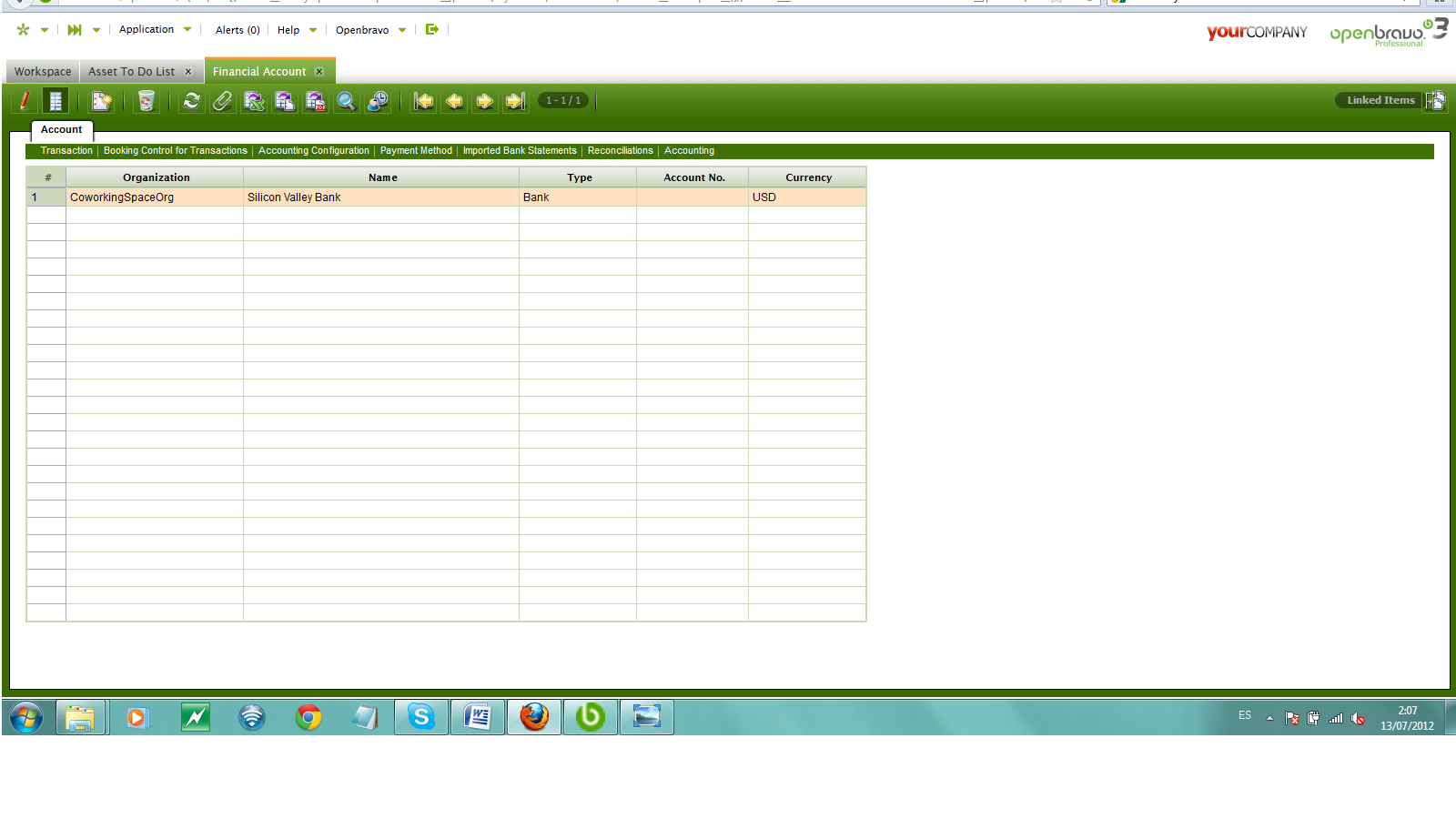Close the Asset To Do List tab
Viewport: 1456px width, 819px height.
188,72
